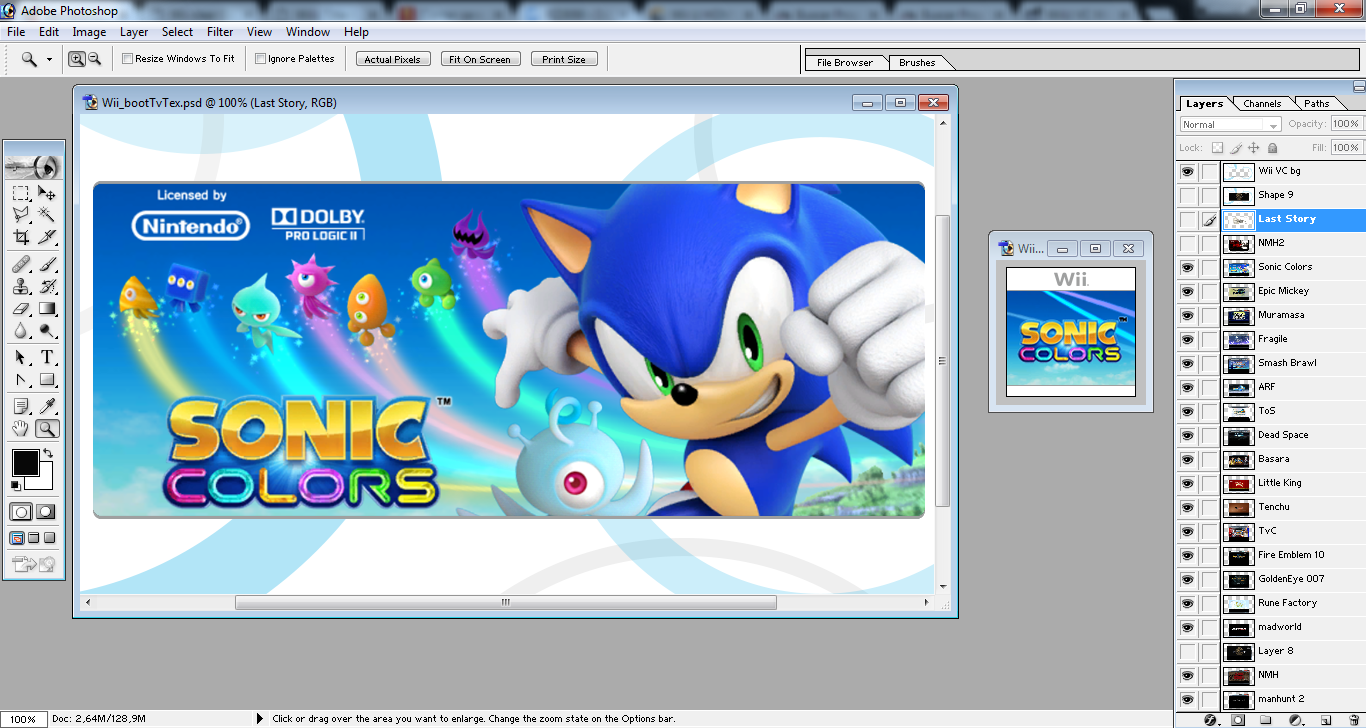
Task: Toggle lock transparent pixels in Layers panel
Action: (x=1217, y=148)
